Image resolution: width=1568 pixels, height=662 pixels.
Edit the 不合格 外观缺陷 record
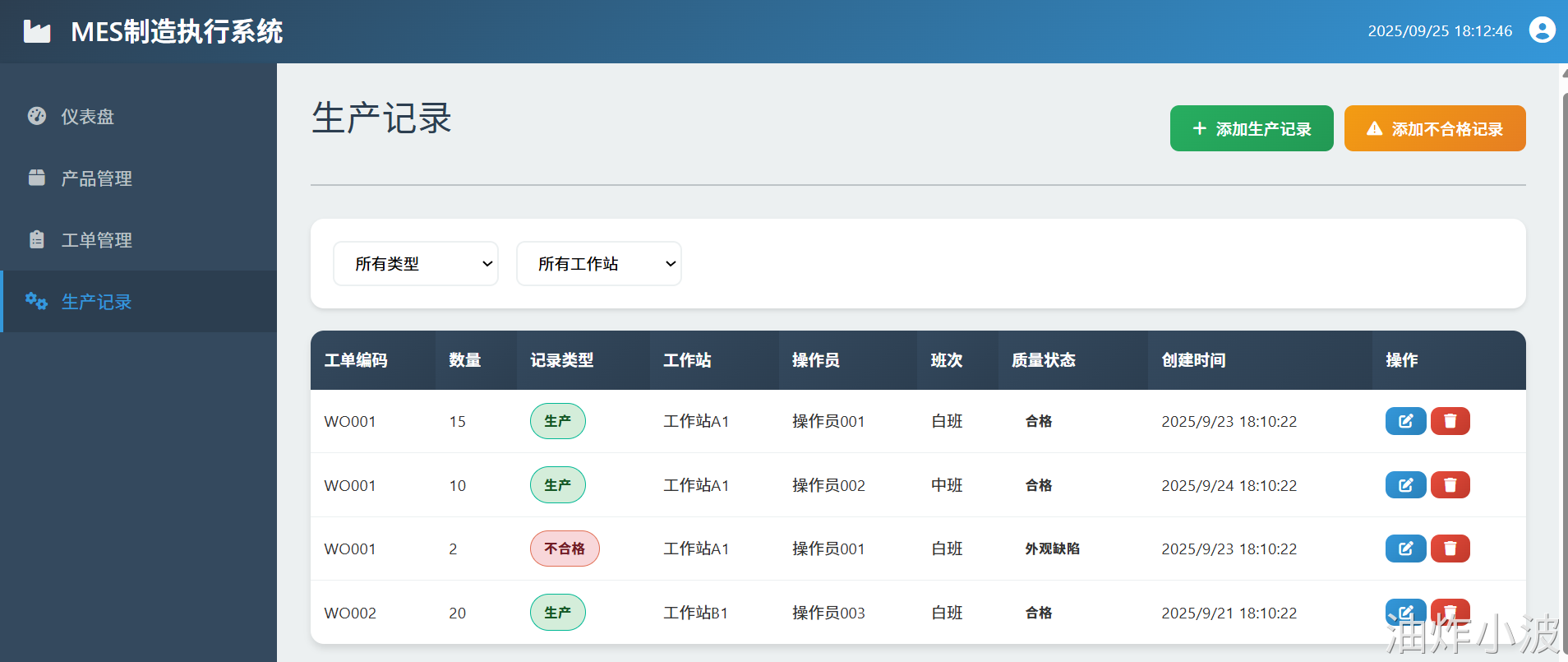(1405, 549)
